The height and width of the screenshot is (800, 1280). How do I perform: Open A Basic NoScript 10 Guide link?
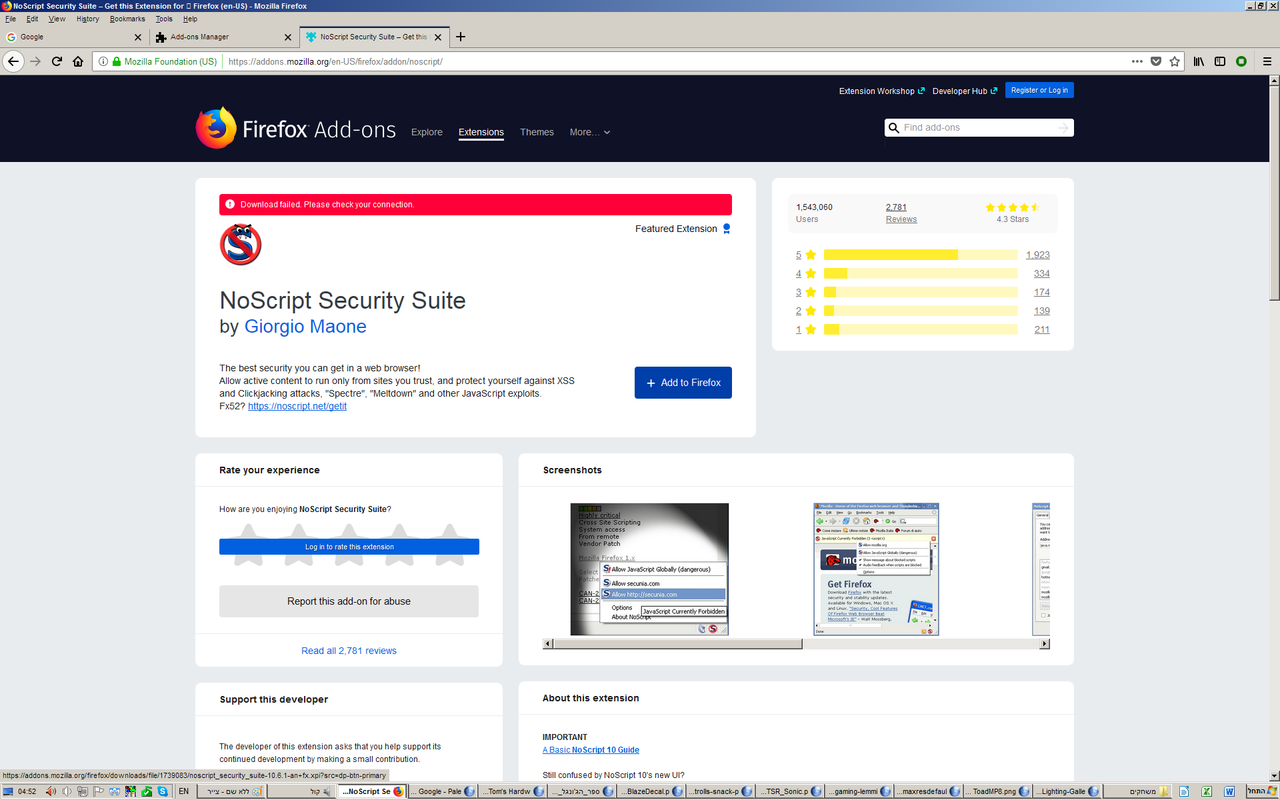click(x=591, y=750)
